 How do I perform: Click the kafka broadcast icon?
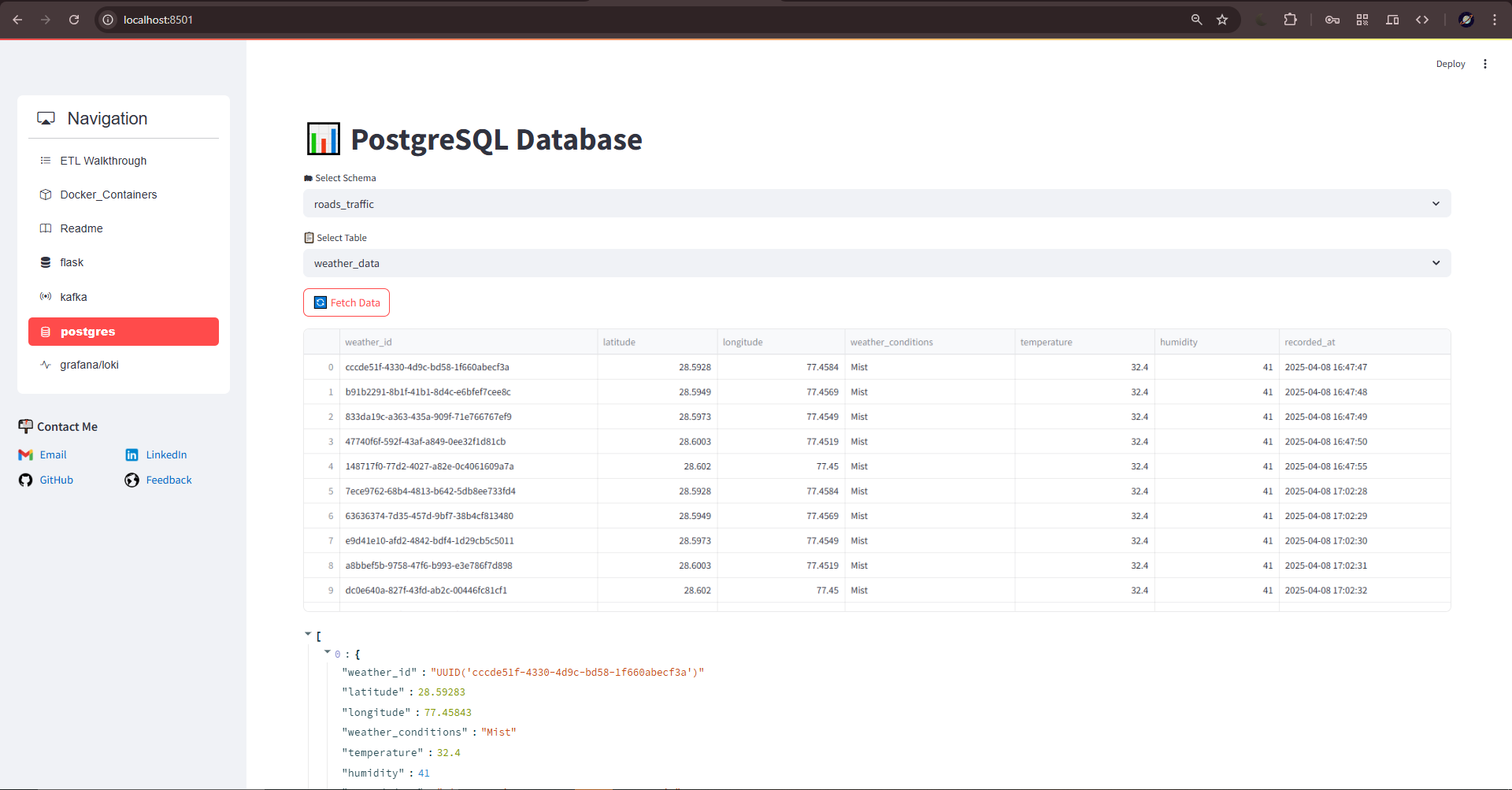pos(46,296)
